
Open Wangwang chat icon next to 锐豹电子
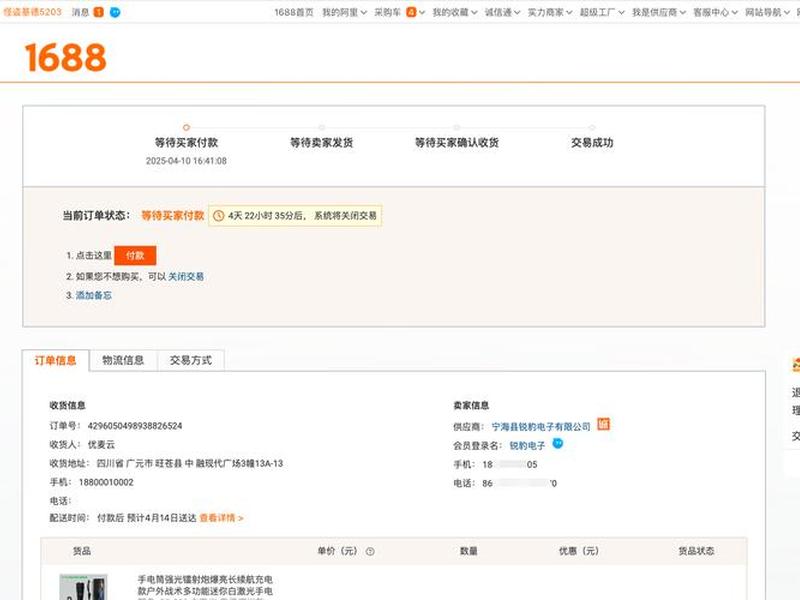(x=558, y=443)
